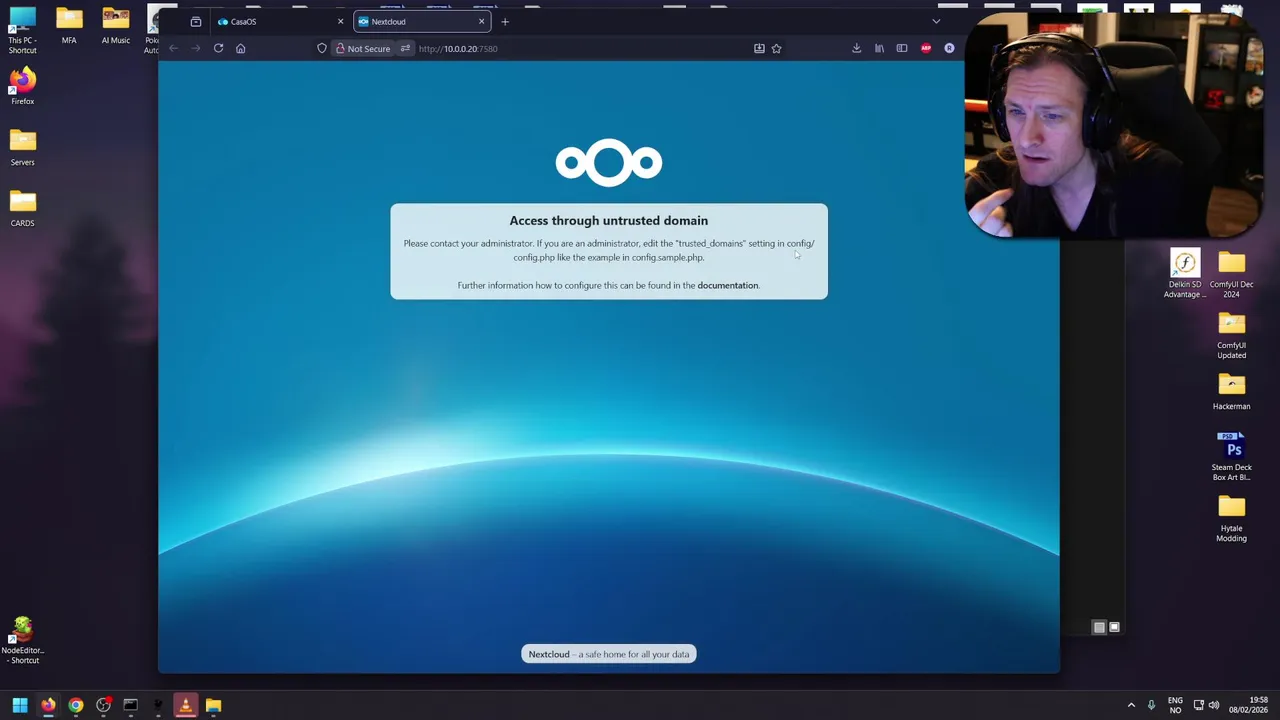This screenshot has height=720, width=1280.
Task: Click the Nextcloud logo
Action: pyautogui.click(x=609, y=162)
